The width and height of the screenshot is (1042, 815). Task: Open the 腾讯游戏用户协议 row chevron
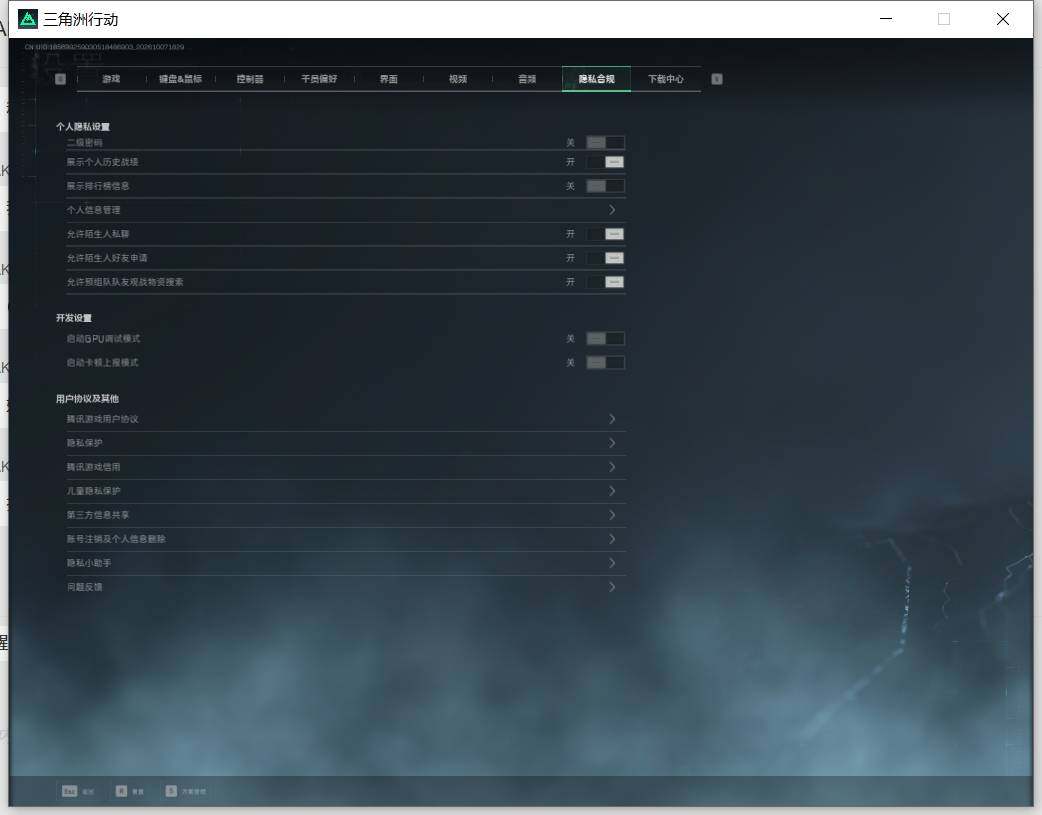click(612, 419)
